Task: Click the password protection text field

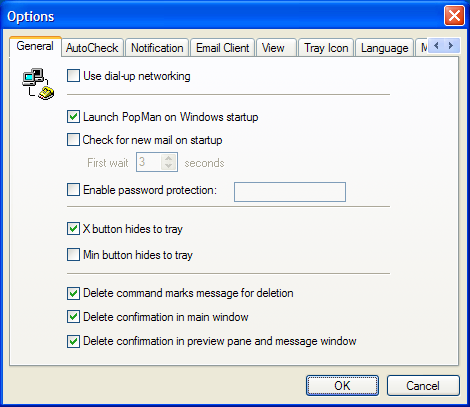Action: point(290,192)
